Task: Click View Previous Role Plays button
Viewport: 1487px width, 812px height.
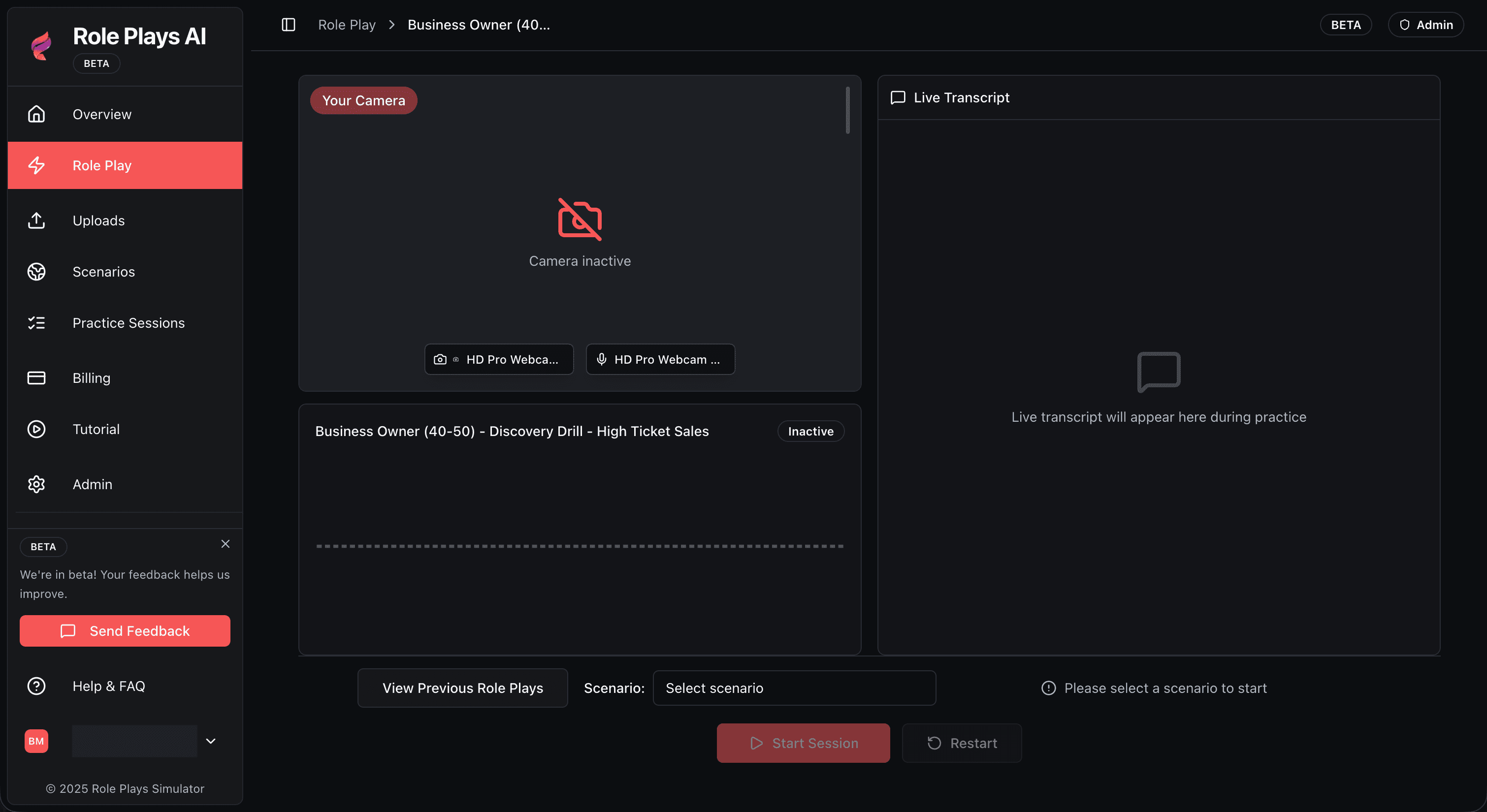Action: (462, 688)
